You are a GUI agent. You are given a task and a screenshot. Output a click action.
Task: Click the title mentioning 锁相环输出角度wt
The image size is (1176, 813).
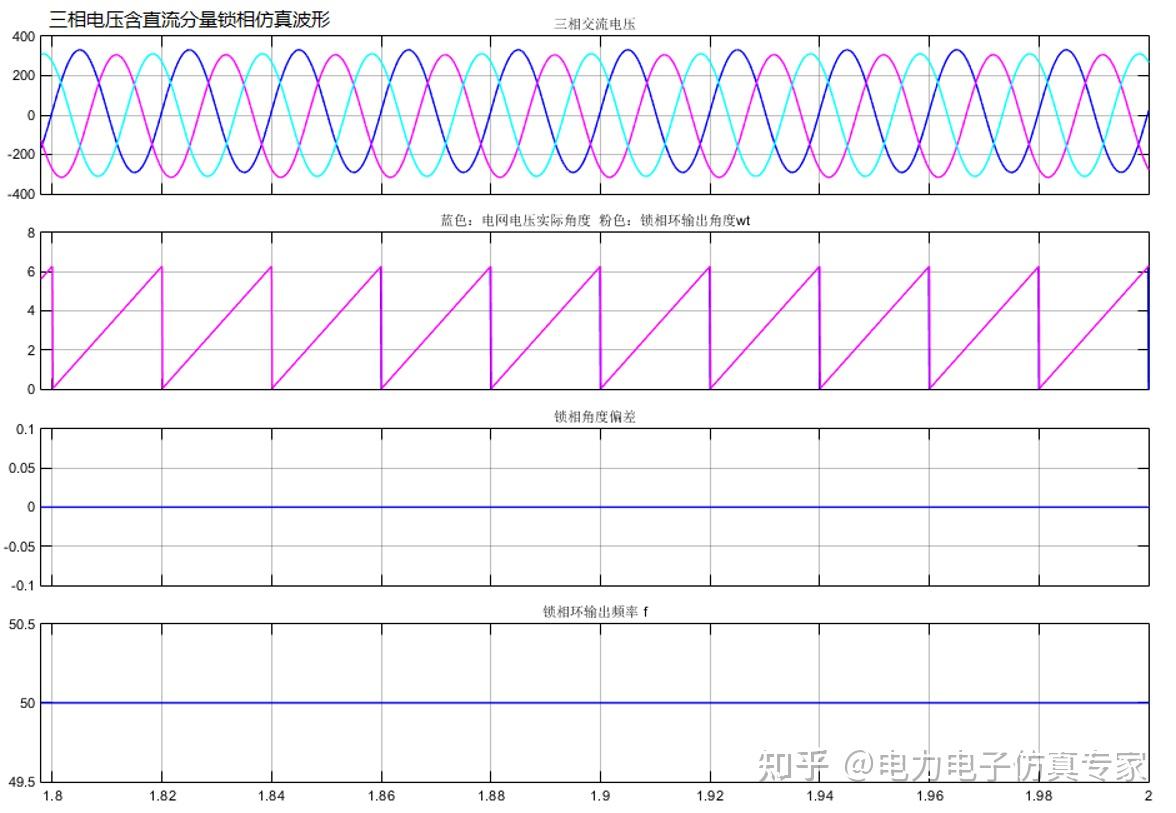point(595,220)
